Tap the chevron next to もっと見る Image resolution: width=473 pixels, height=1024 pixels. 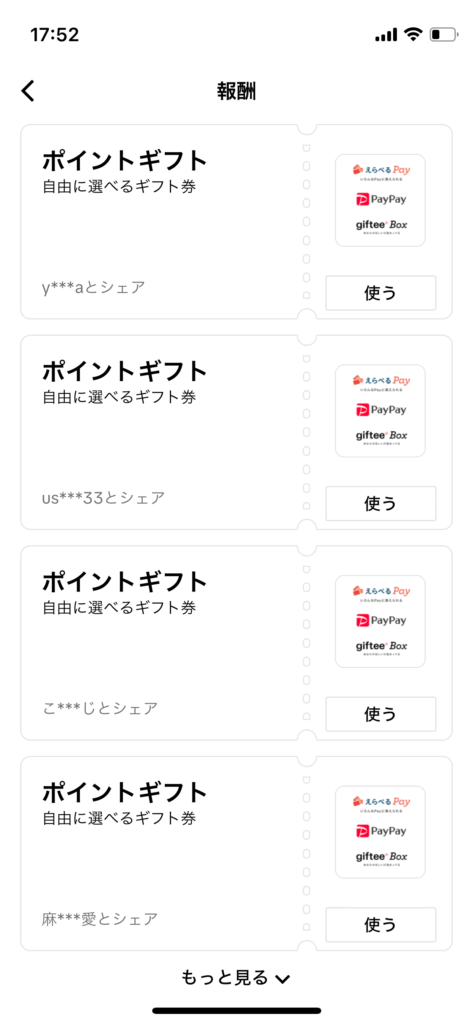coord(282,978)
